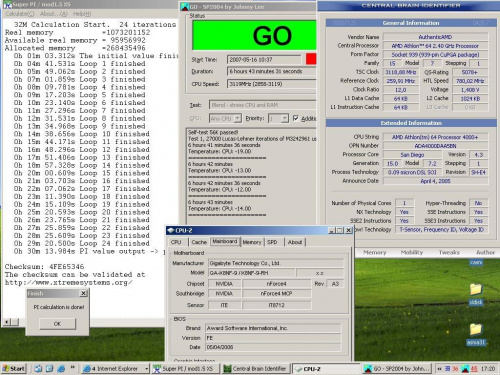Click the second quick launch icon after Start
The height and width of the screenshot is (375, 500).
click(50, 368)
